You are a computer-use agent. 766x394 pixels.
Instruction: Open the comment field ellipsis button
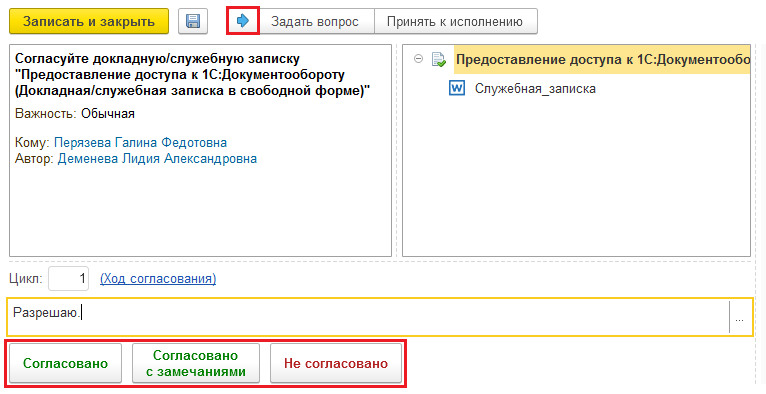740,317
